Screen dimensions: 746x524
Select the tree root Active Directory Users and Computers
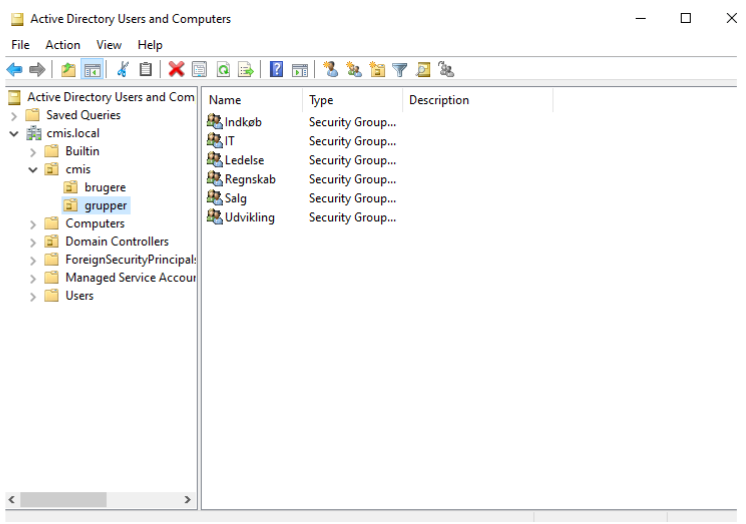tap(110, 97)
